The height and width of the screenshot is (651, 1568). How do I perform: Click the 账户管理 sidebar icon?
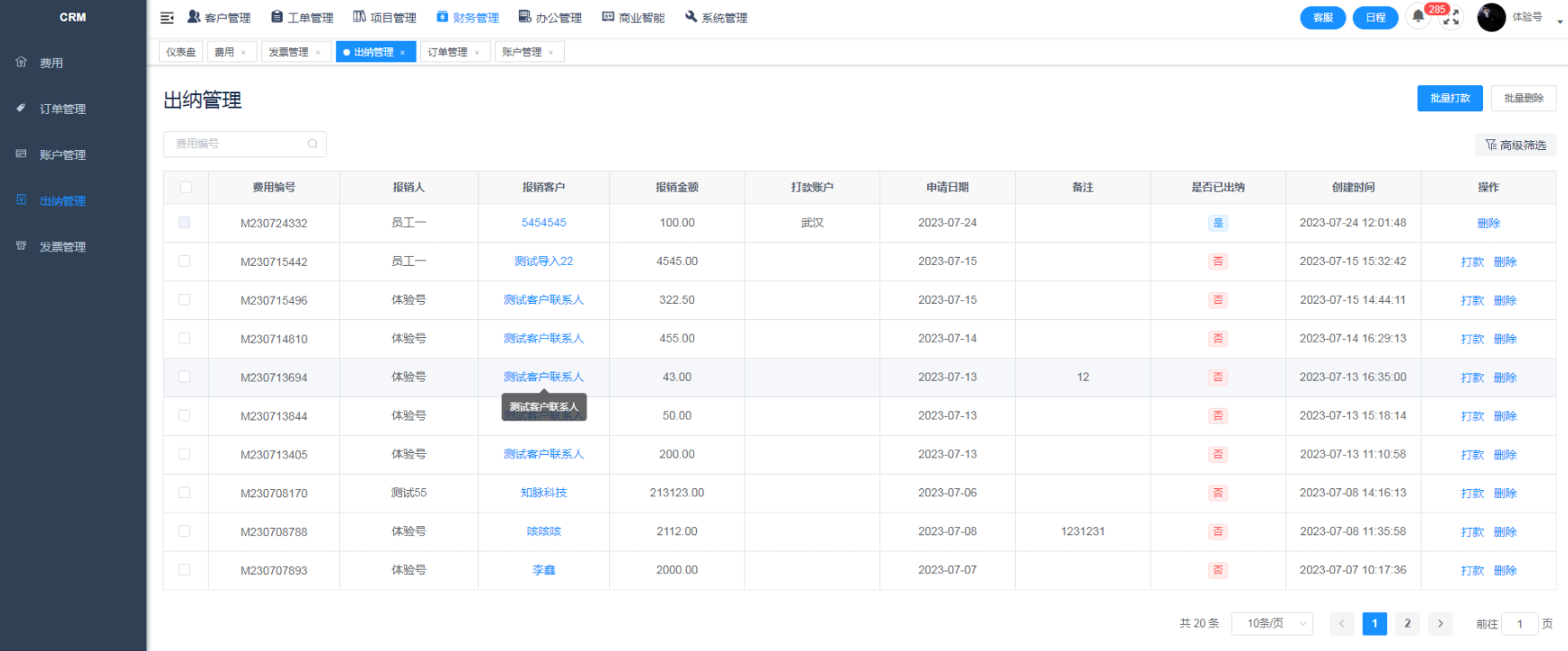[21, 155]
